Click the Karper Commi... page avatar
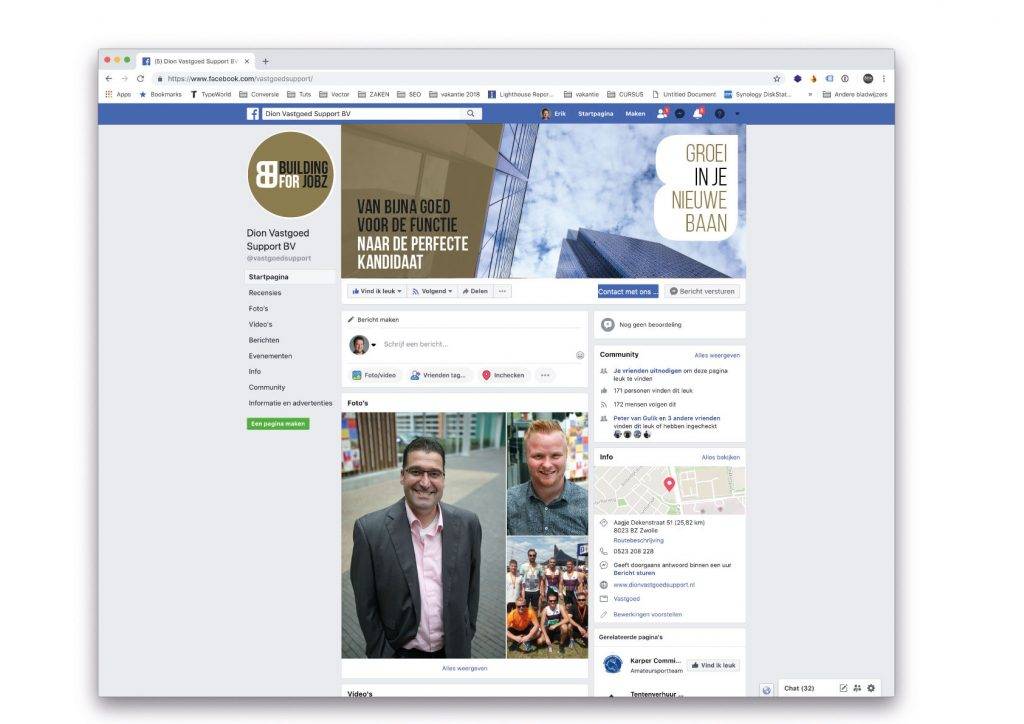This screenshot has height=724, width=1024. 612,665
